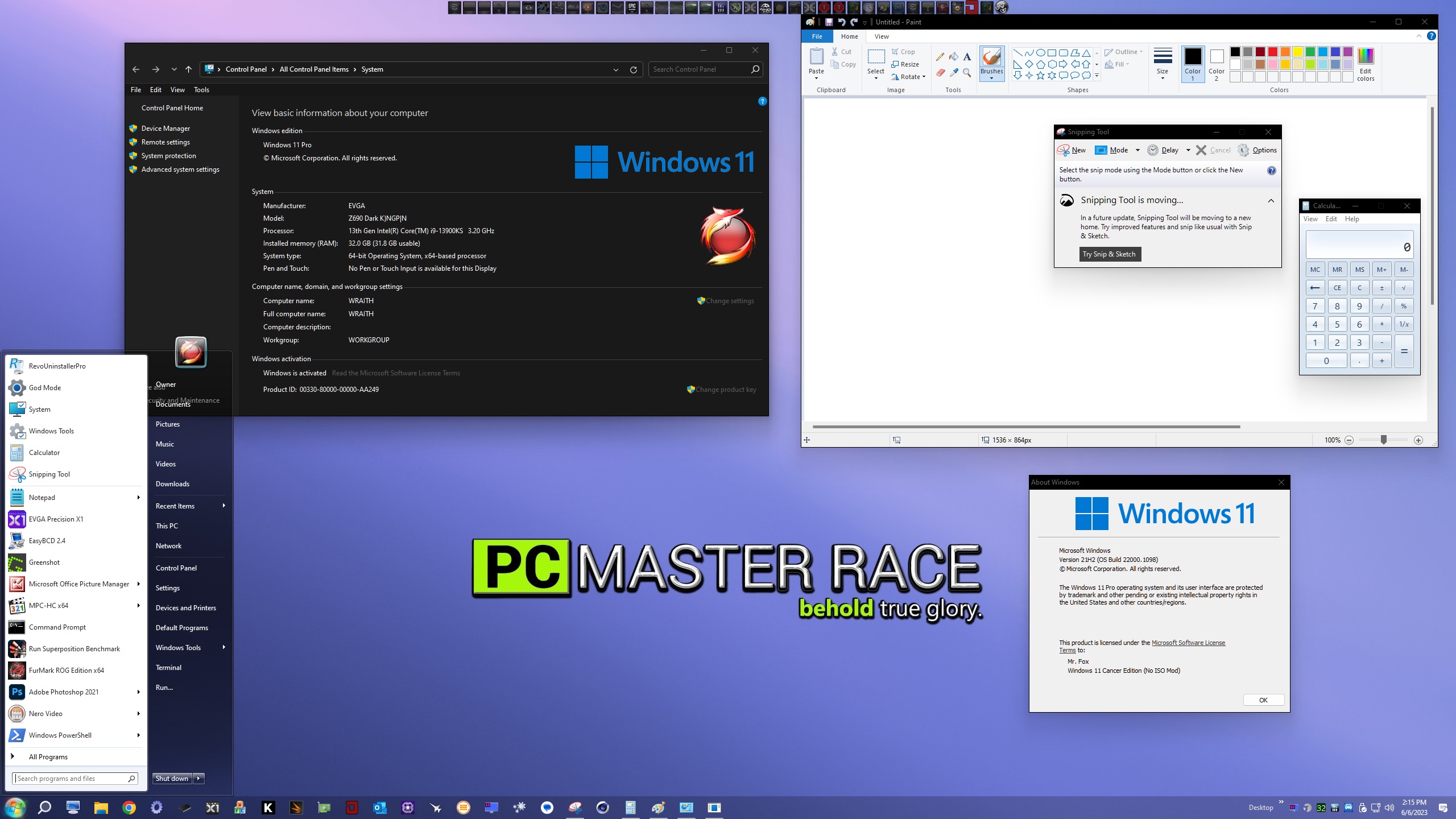1456x819 pixels.
Task: Click the Undo arrow in Paint title bar
Action: click(841, 22)
